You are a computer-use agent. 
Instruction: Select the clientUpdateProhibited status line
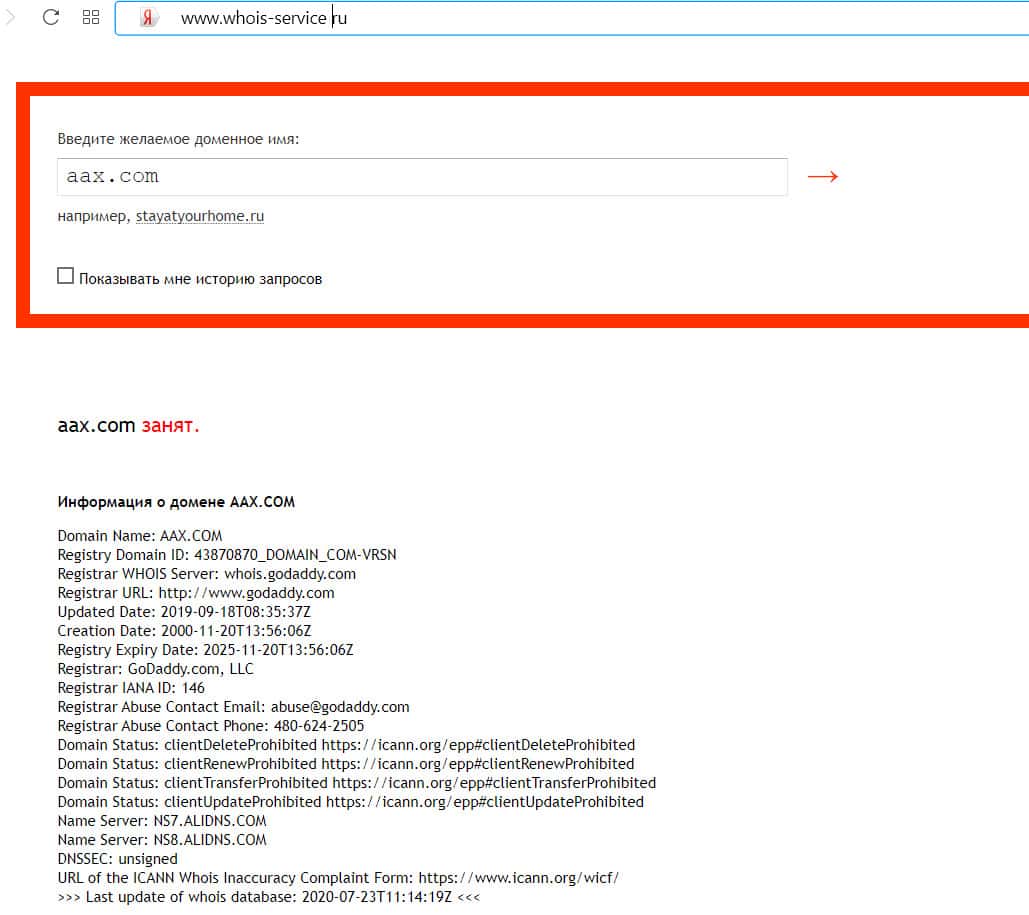(x=351, y=802)
